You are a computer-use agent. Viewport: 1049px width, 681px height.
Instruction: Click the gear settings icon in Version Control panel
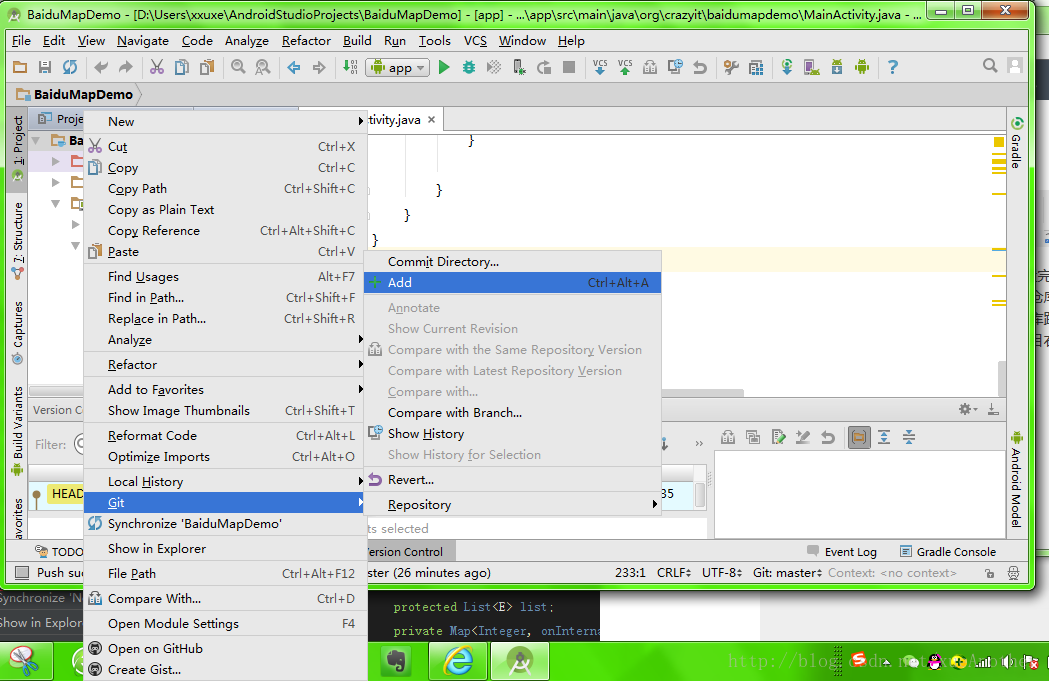click(967, 409)
